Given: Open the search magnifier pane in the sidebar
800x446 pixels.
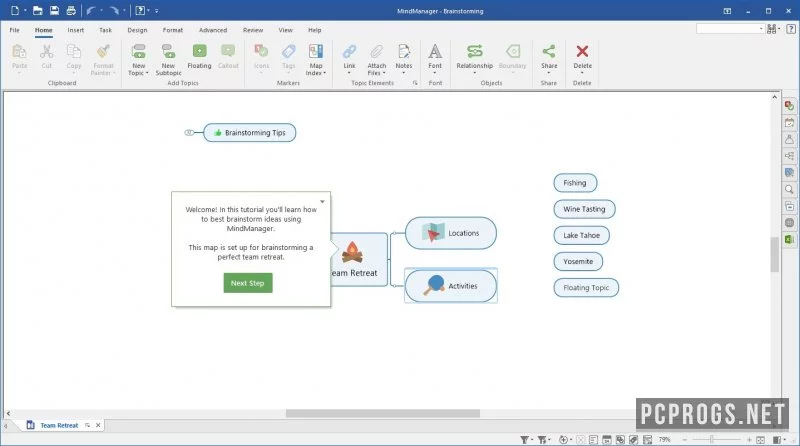Looking at the screenshot, I should 789,189.
